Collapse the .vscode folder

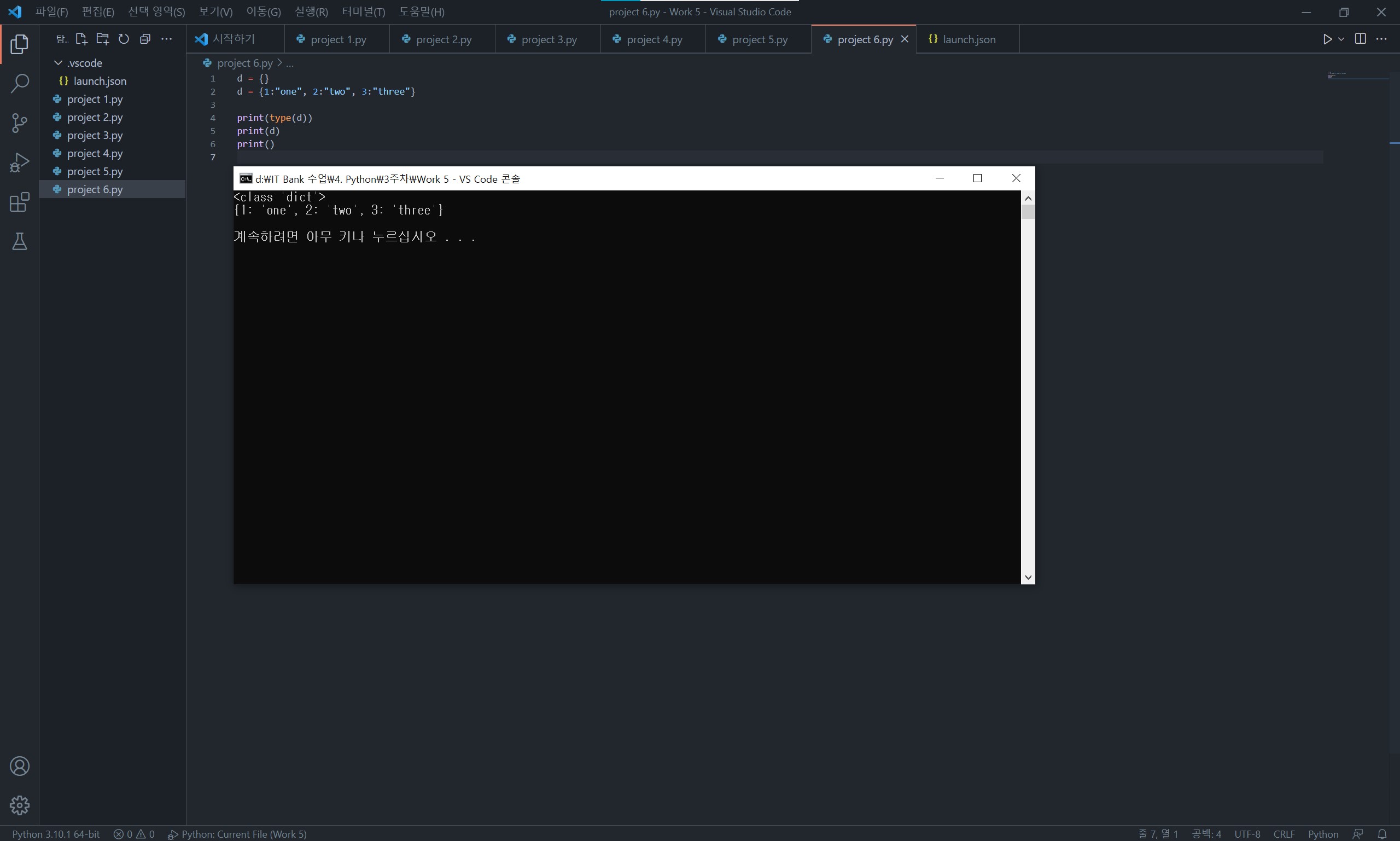point(59,63)
